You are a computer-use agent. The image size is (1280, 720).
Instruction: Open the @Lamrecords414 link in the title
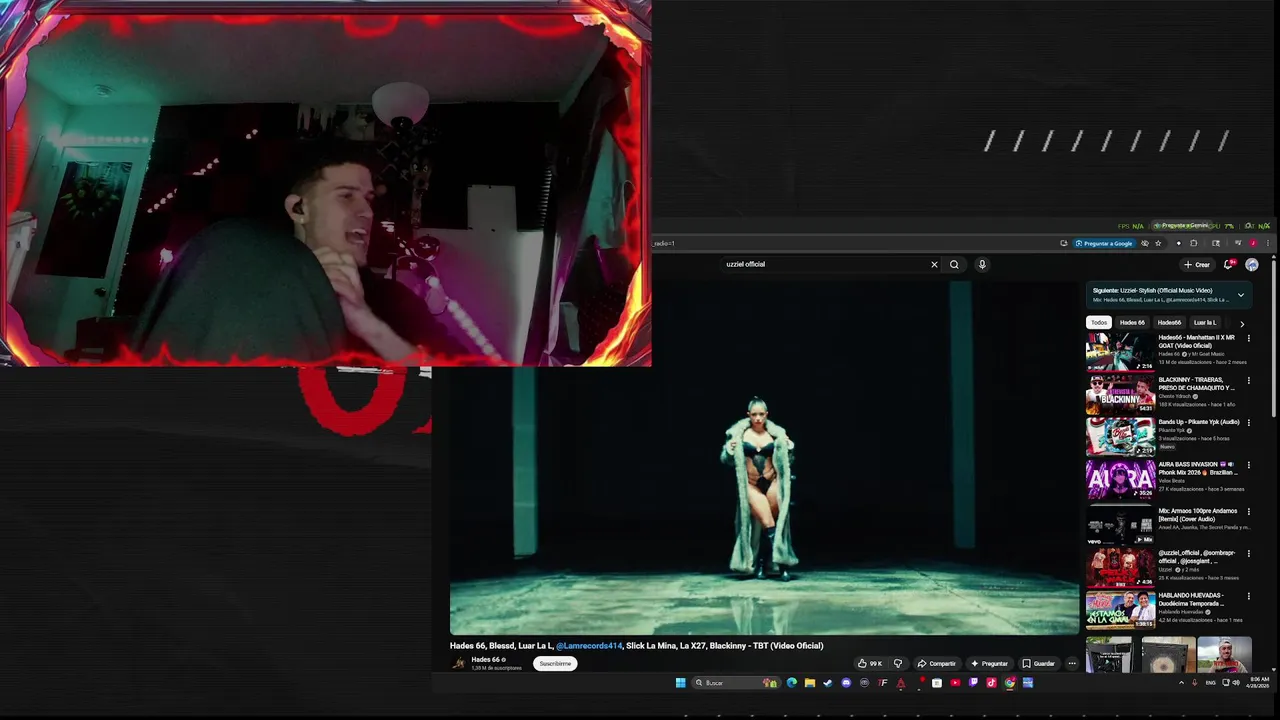coord(589,646)
